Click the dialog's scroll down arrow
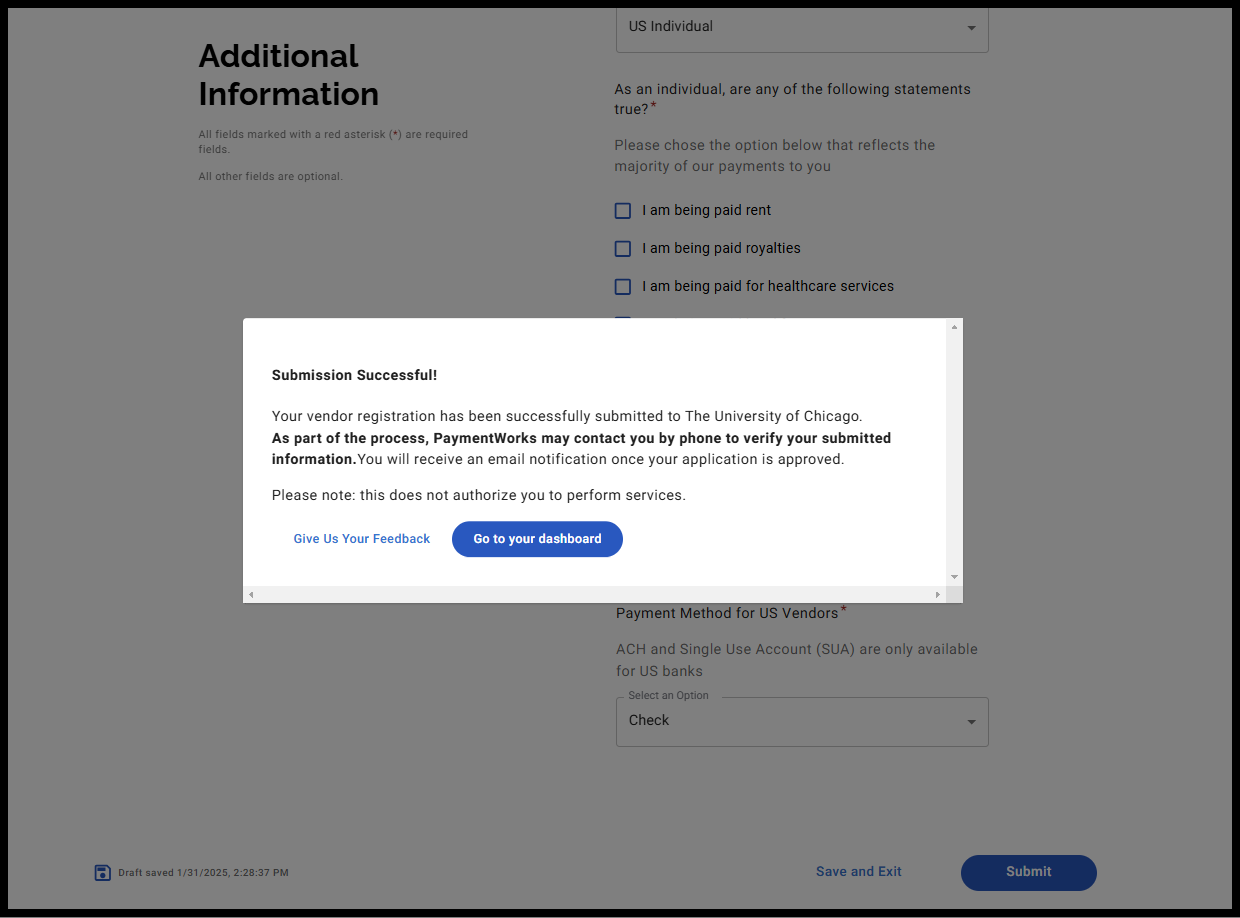Screen dimensions: 1240x918 click(x=954, y=577)
